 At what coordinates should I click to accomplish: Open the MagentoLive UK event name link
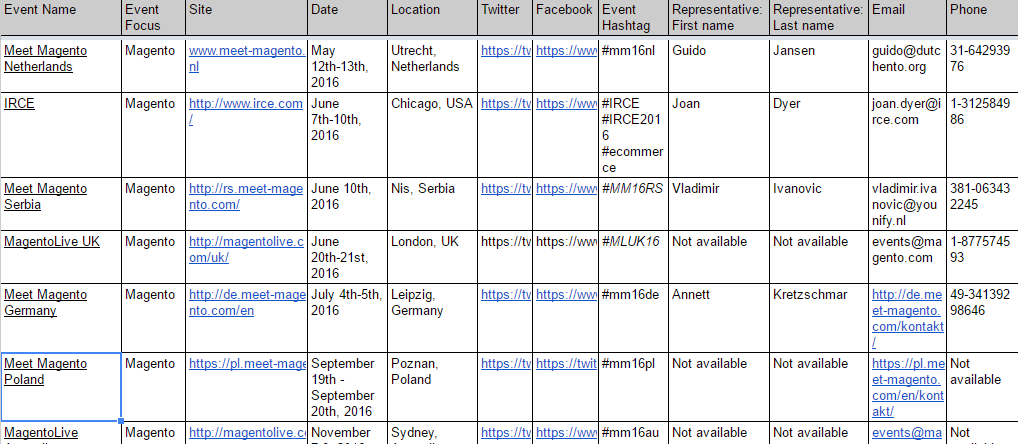pos(52,241)
